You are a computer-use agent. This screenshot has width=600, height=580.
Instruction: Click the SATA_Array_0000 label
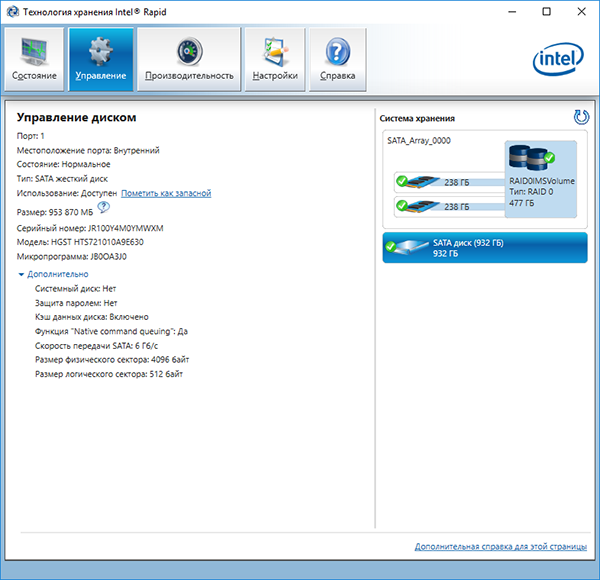(x=419, y=141)
